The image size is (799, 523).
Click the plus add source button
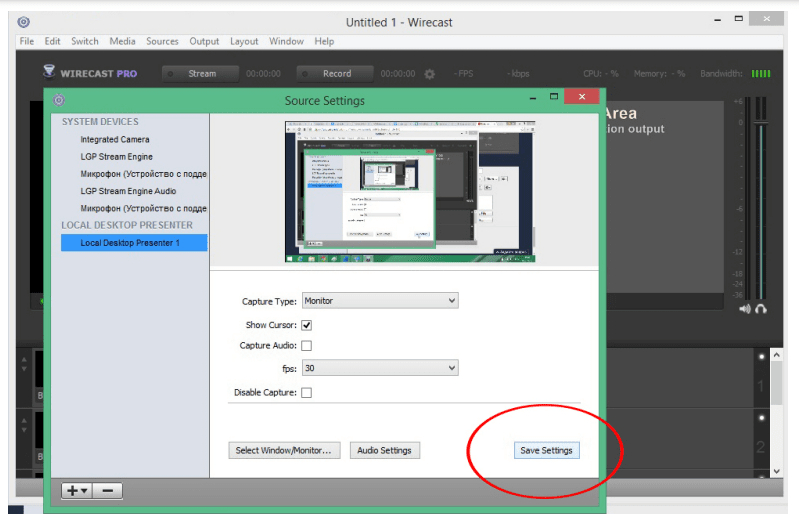click(77, 490)
